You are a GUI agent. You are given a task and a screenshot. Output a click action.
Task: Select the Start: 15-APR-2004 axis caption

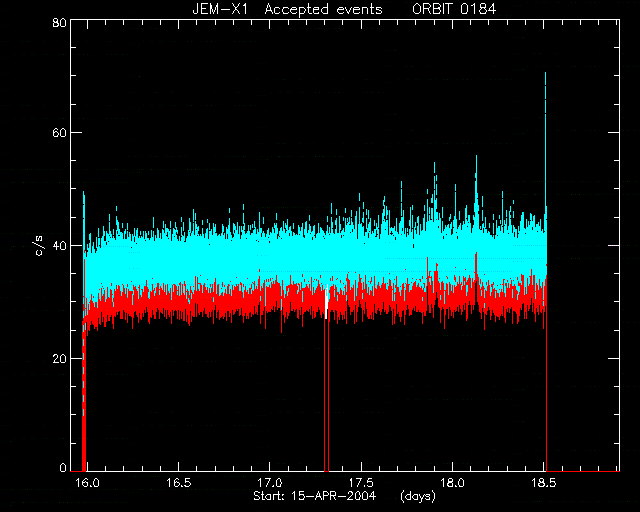314,496
